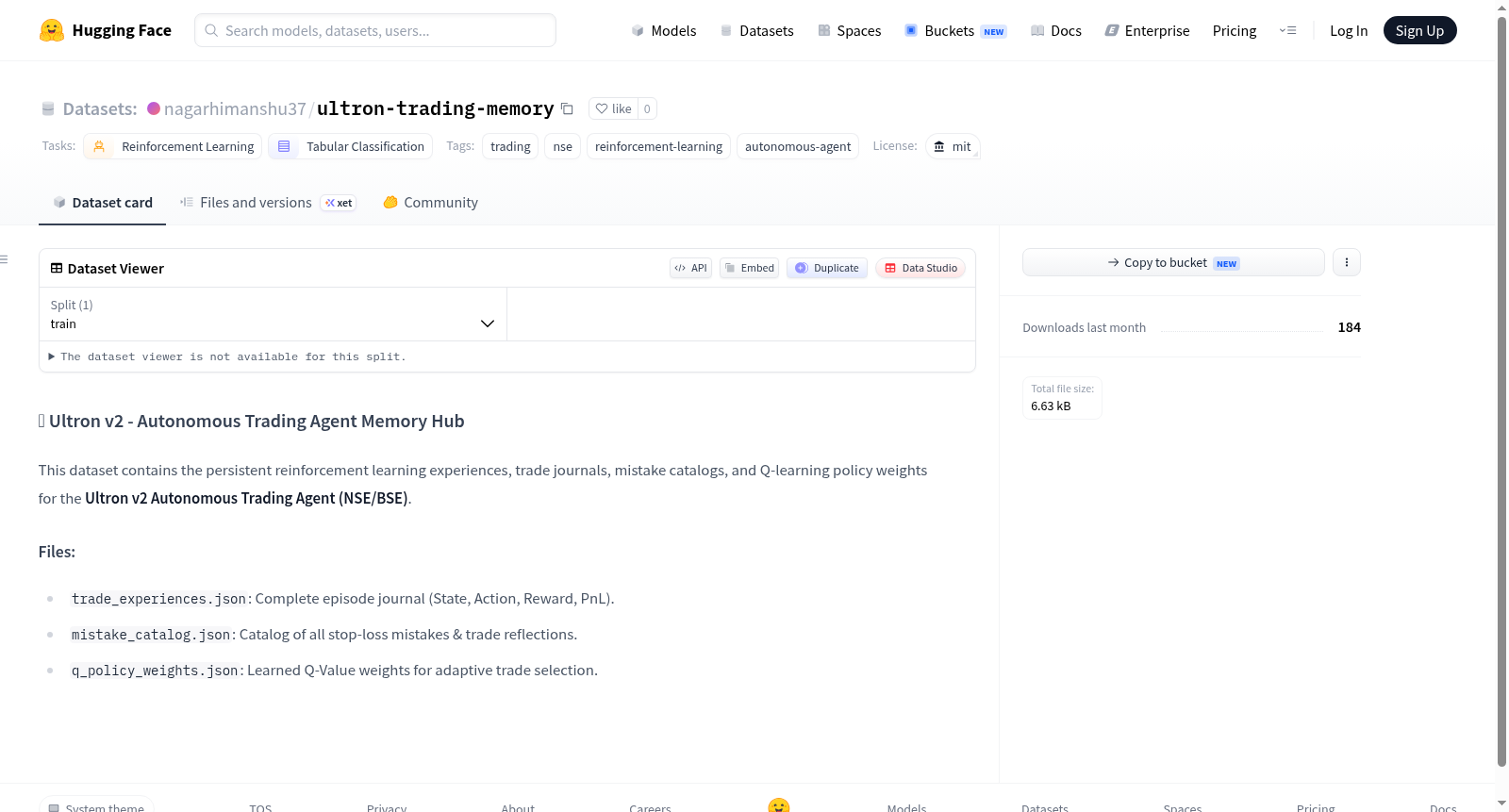
Task: Open the Community tab
Action: 430,202
